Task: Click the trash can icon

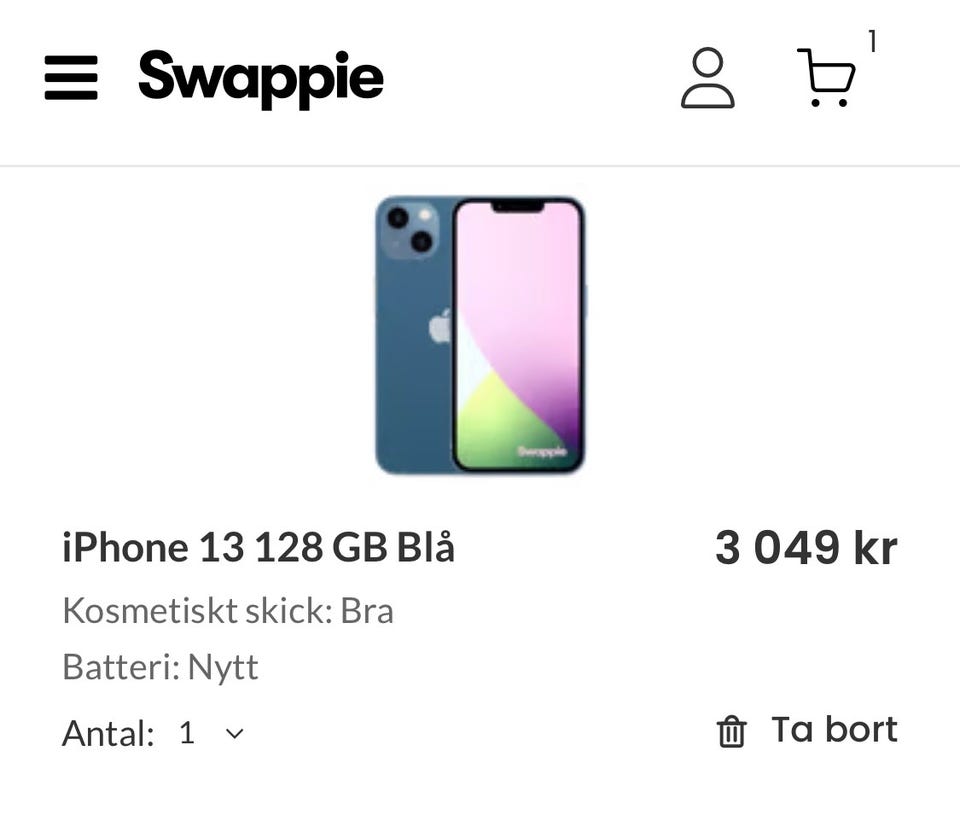Action: (x=731, y=732)
